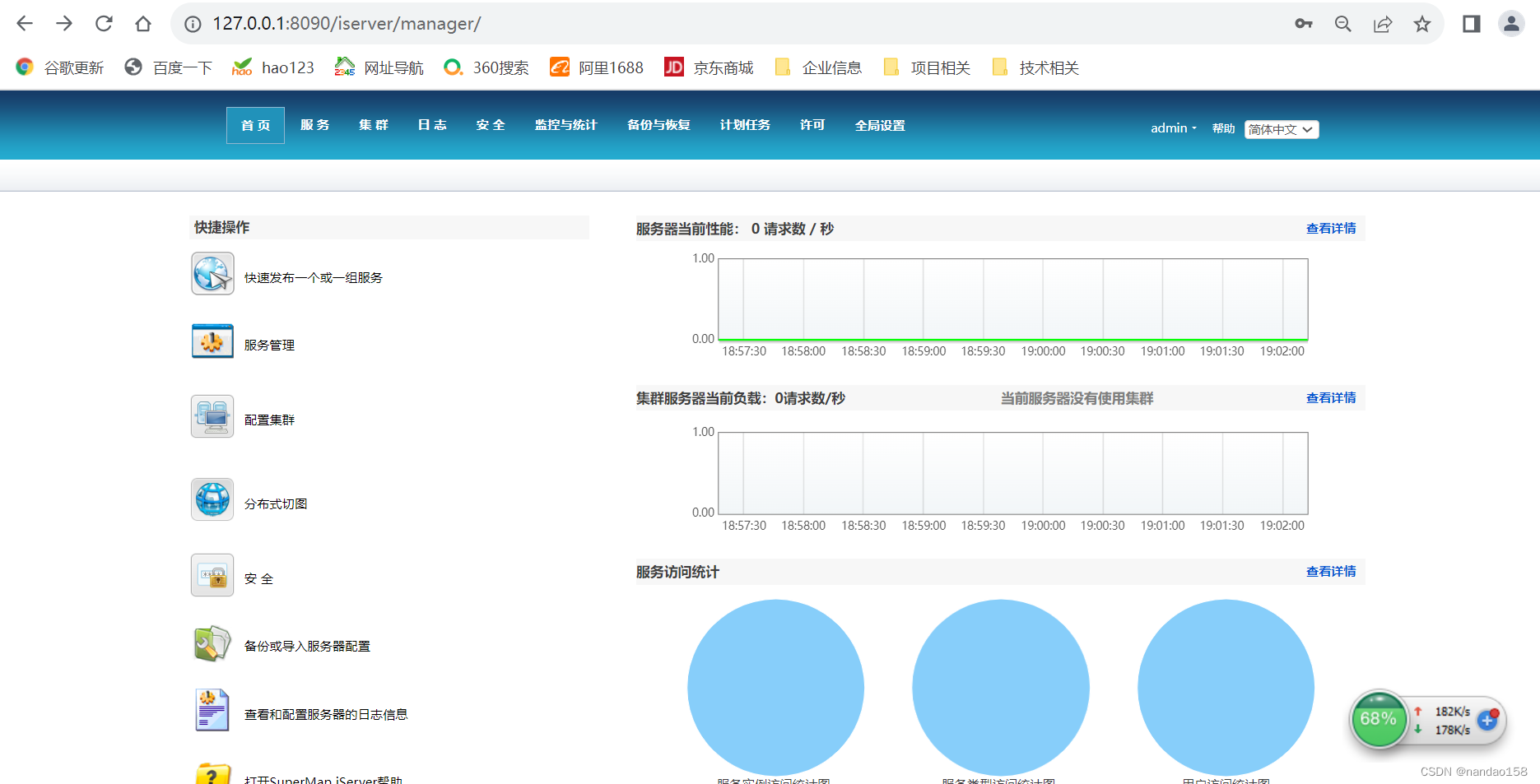Click the browser reload icon
The width and height of the screenshot is (1540, 784).
click(x=104, y=23)
